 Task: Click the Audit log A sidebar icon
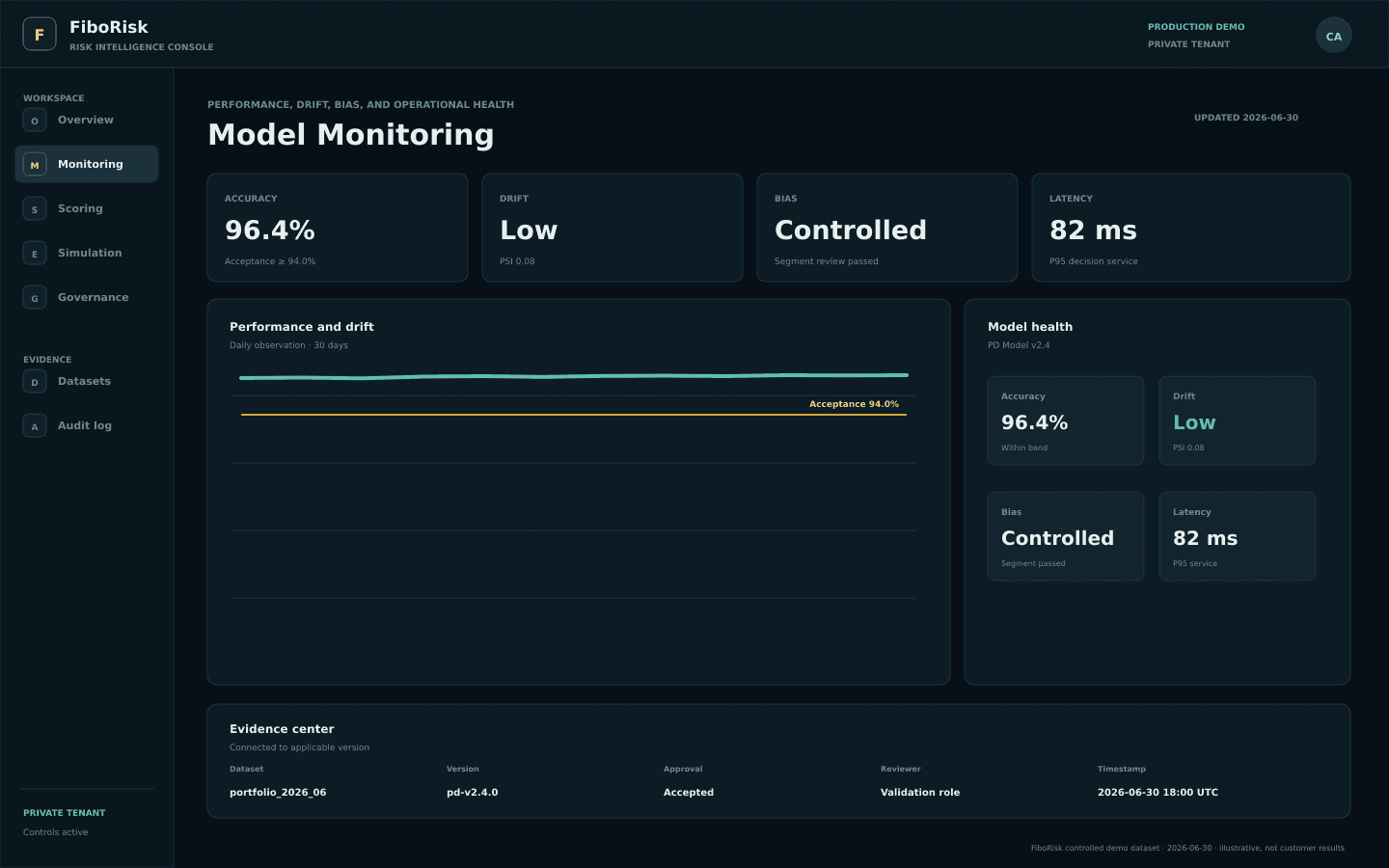click(x=35, y=426)
